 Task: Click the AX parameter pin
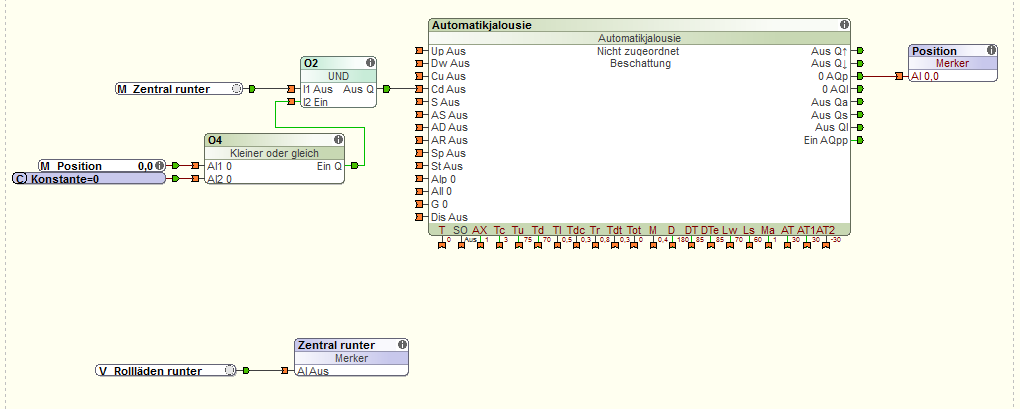pyautogui.click(x=480, y=246)
